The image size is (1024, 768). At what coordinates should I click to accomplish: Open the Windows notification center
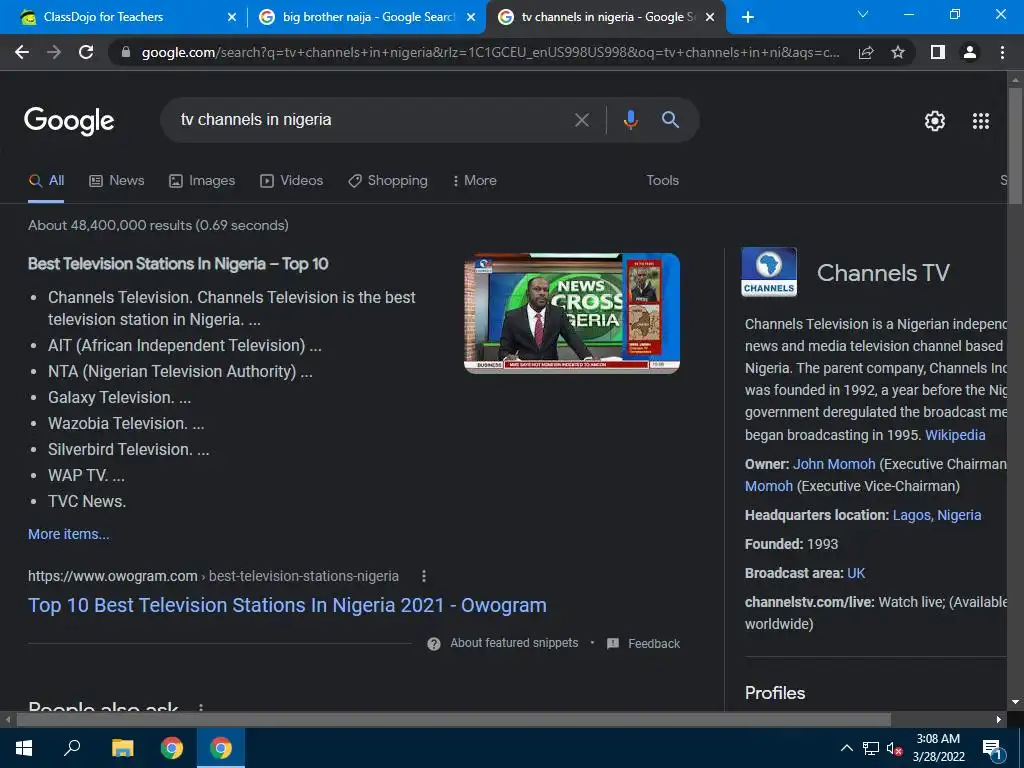pyautogui.click(x=992, y=749)
